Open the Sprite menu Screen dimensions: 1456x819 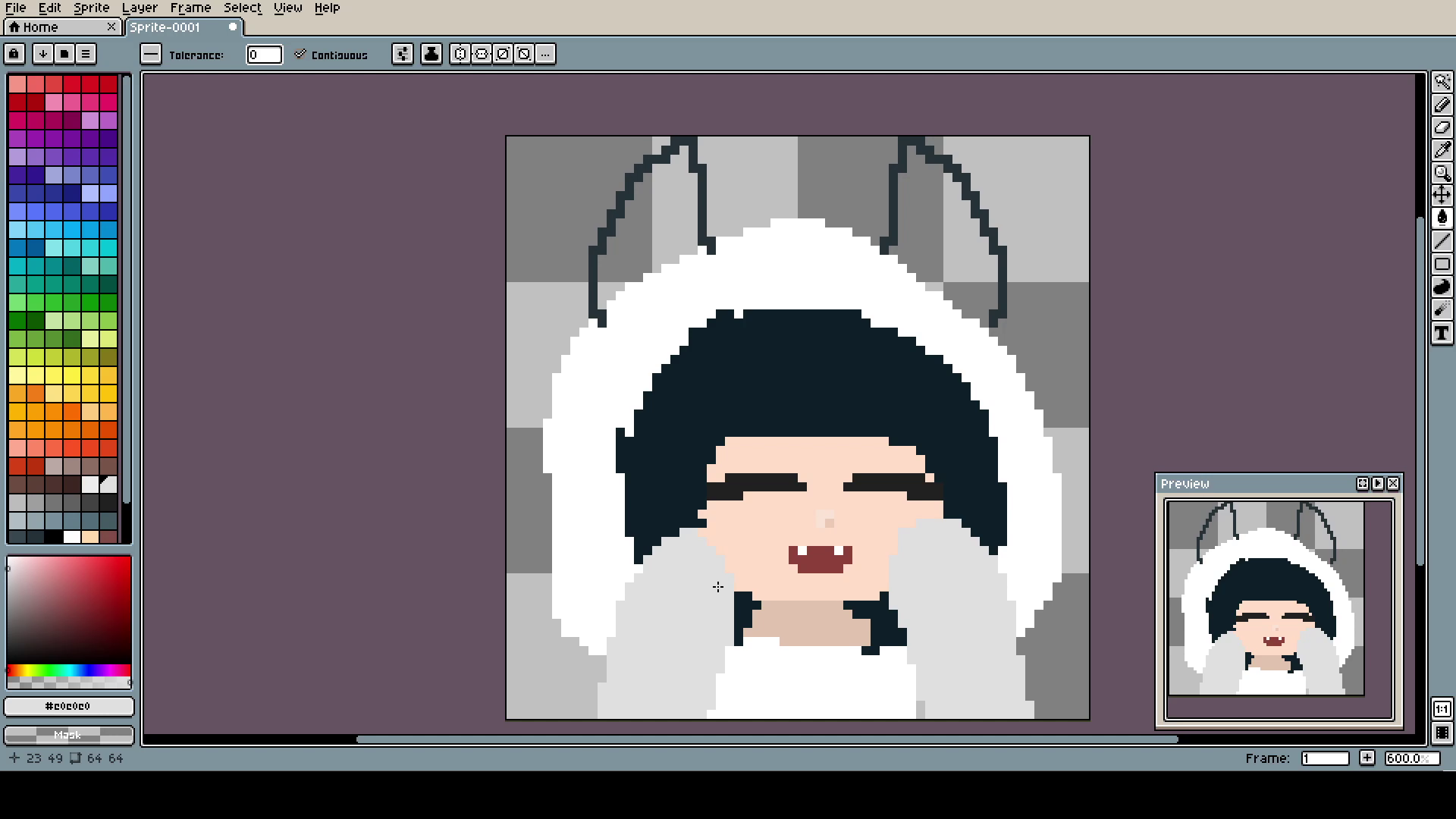(91, 8)
